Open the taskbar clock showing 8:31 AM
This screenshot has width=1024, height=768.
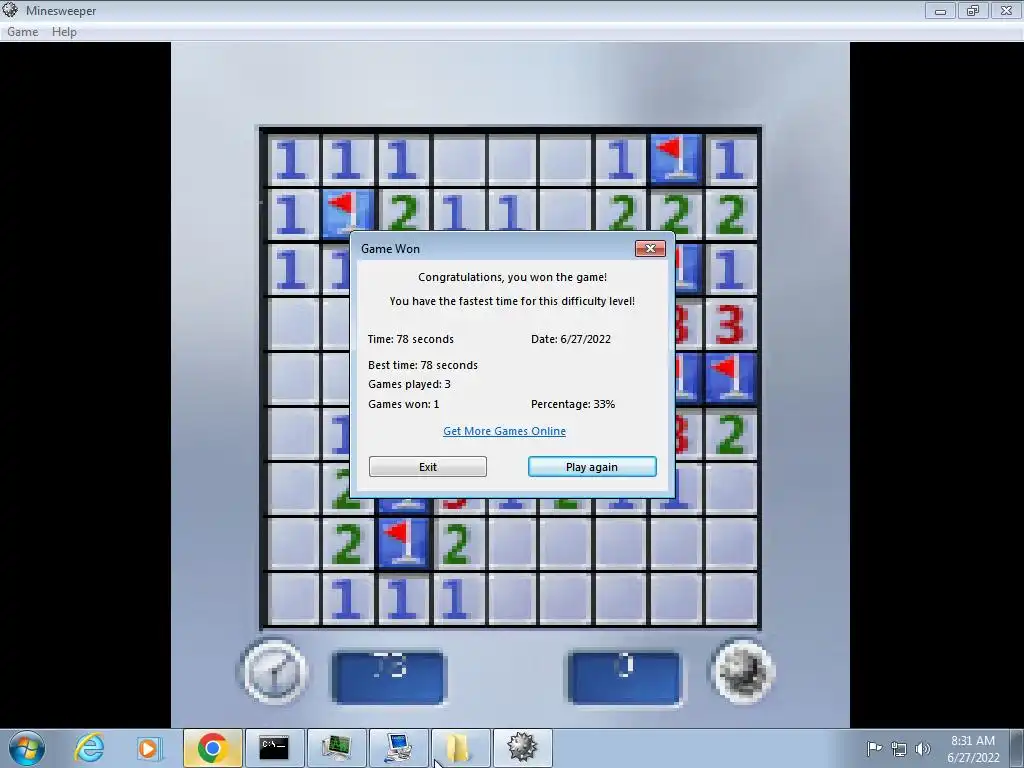pos(973,748)
